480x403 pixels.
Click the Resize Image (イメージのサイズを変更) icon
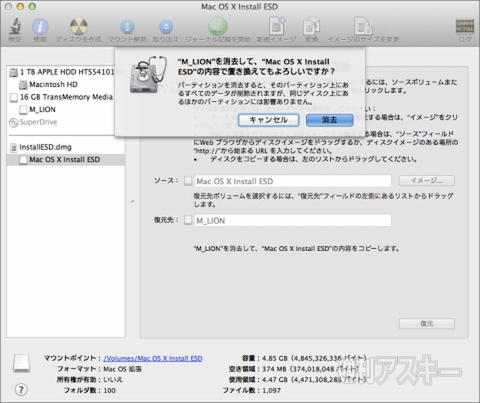(363, 26)
